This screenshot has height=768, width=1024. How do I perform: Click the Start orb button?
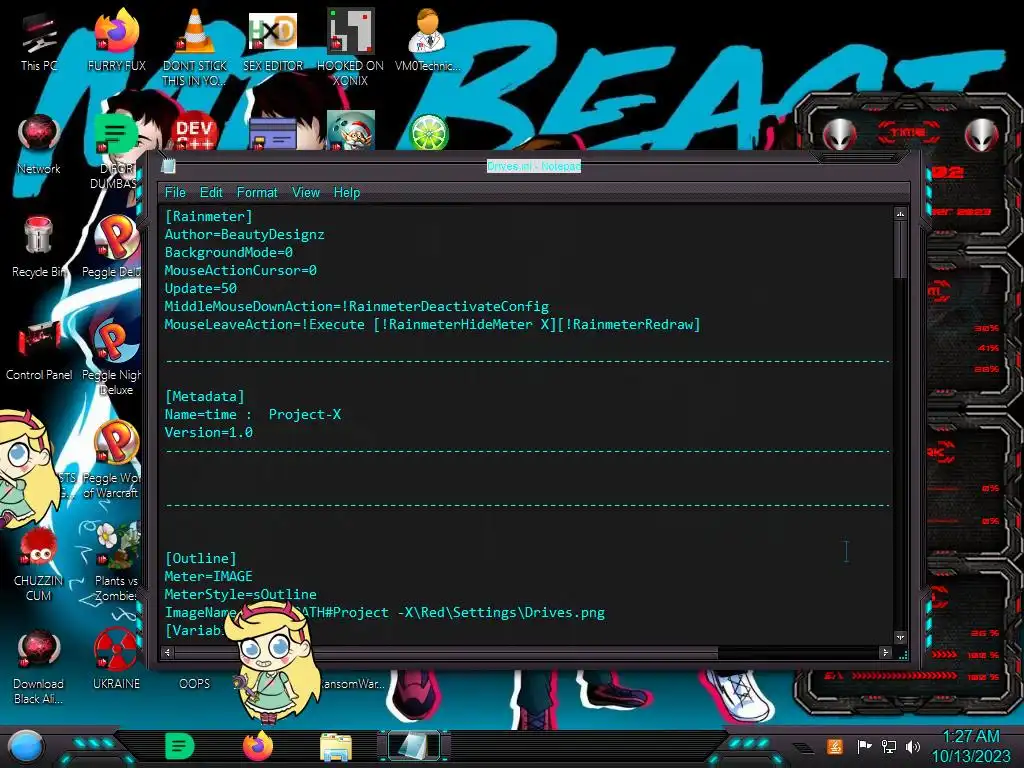[x=26, y=746]
